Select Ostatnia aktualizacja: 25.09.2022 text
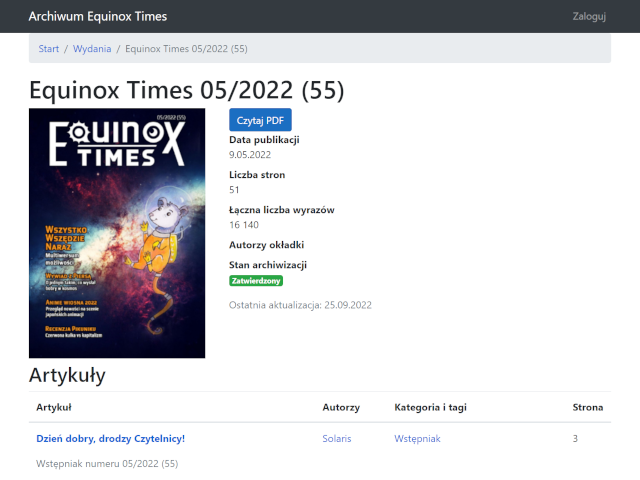This screenshot has width=640, height=480. pyautogui.click(x=300, y=305)
